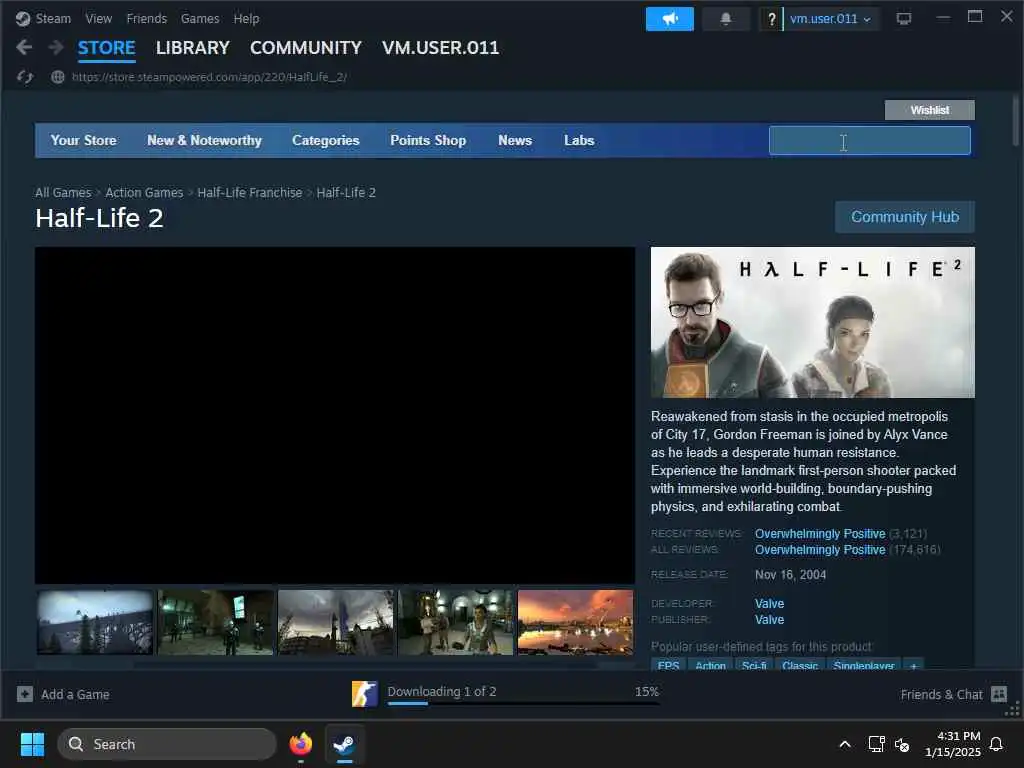Go forward with the right arrow
1024x768 pixels.
[x=56, y=47]
